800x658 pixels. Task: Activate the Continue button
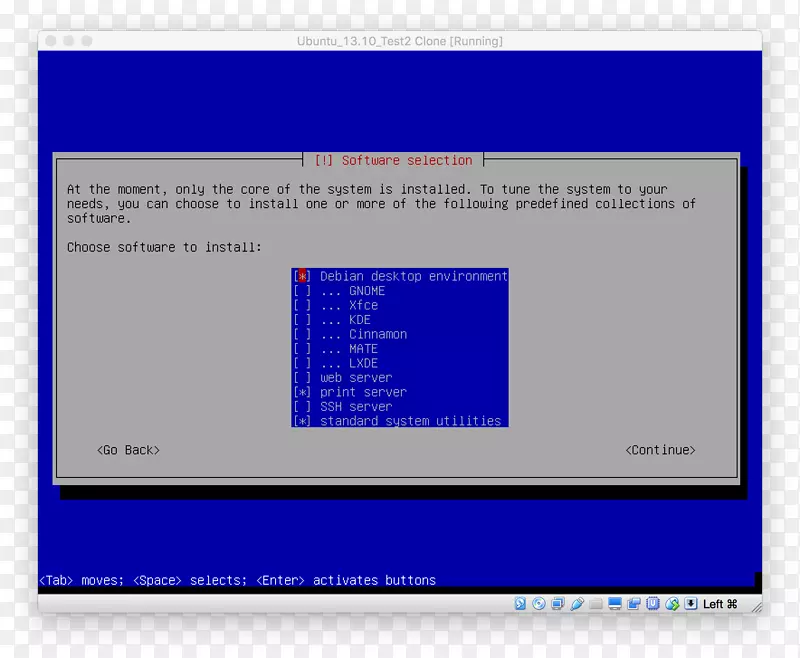[660, 450]
